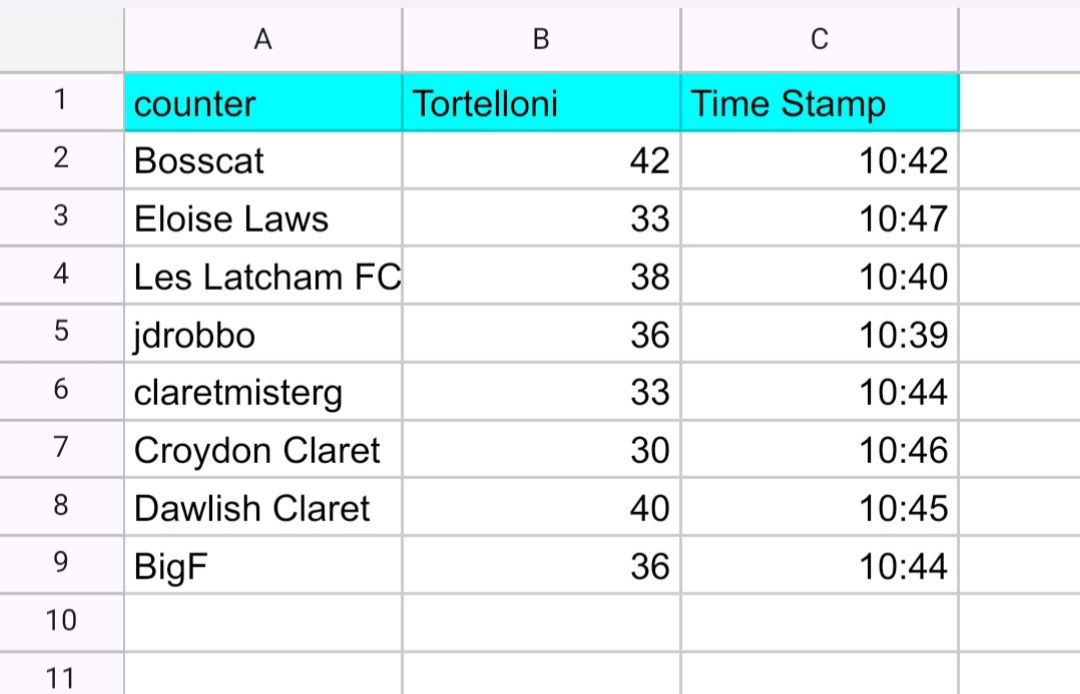Click the 'Bosscat' cell
1080x694 pixels.
(x=263, y=160)
